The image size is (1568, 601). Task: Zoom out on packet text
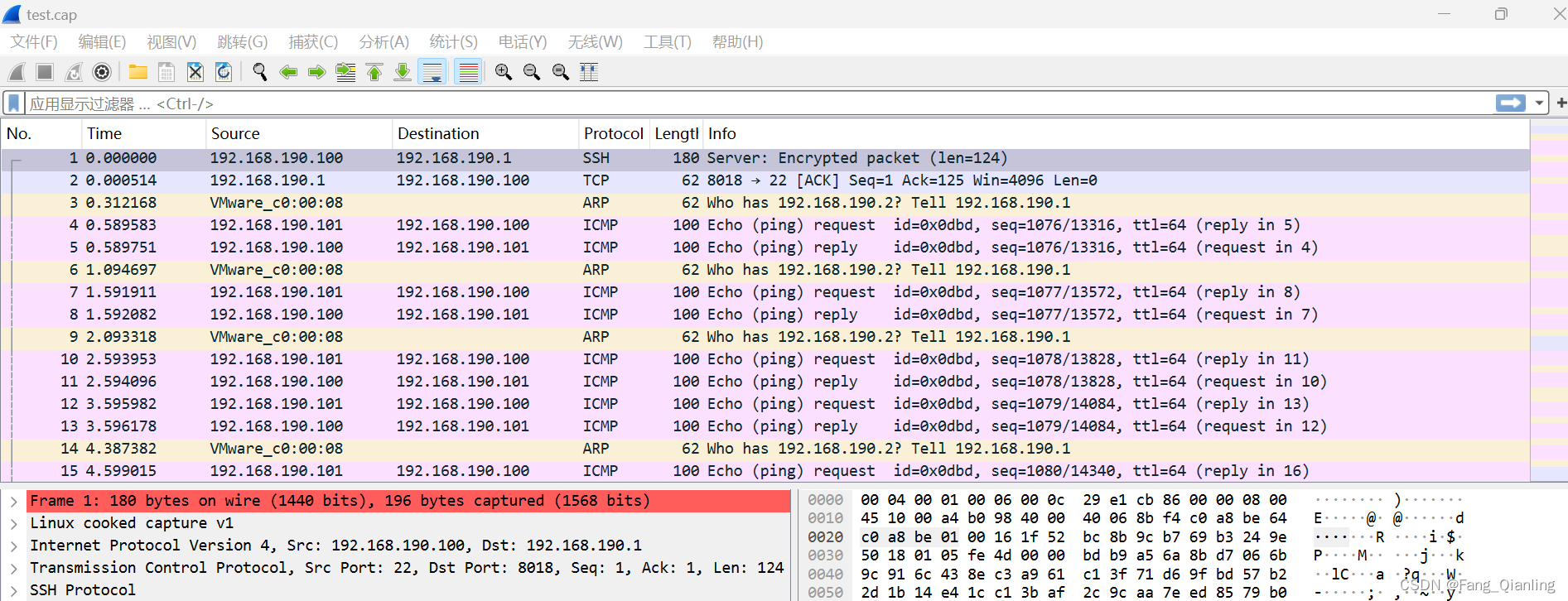pyautogui.click(x=532, y=72)
